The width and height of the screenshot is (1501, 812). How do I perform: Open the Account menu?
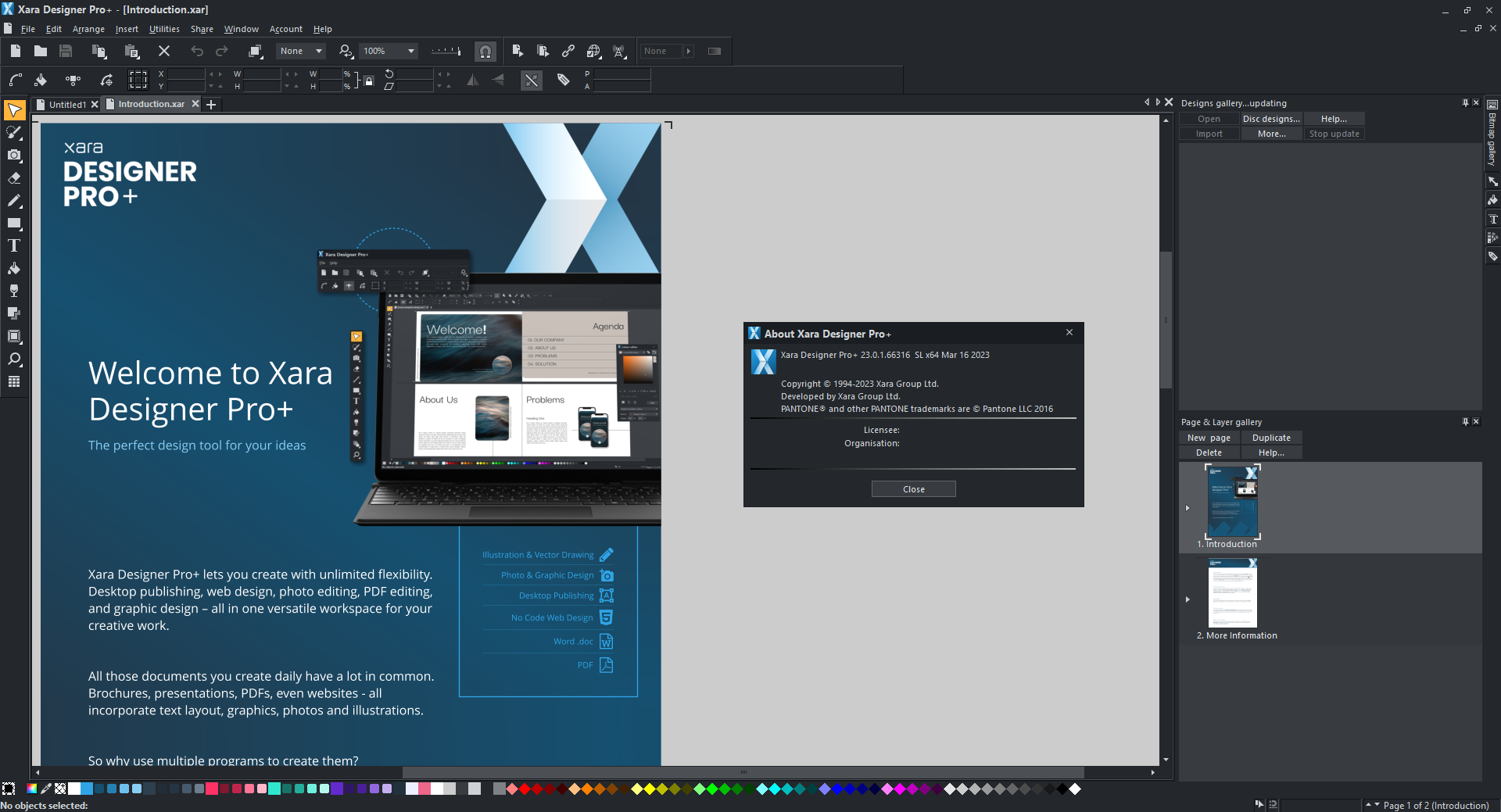(x=286, y=29)
